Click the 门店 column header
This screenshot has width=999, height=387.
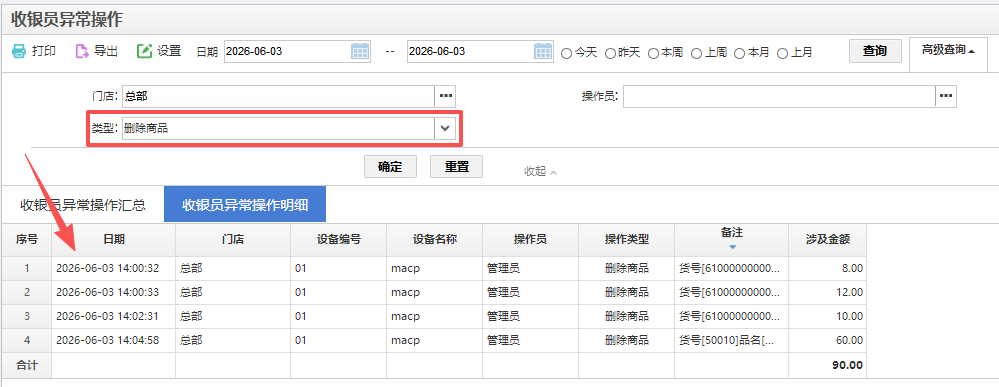coord(233,240)
